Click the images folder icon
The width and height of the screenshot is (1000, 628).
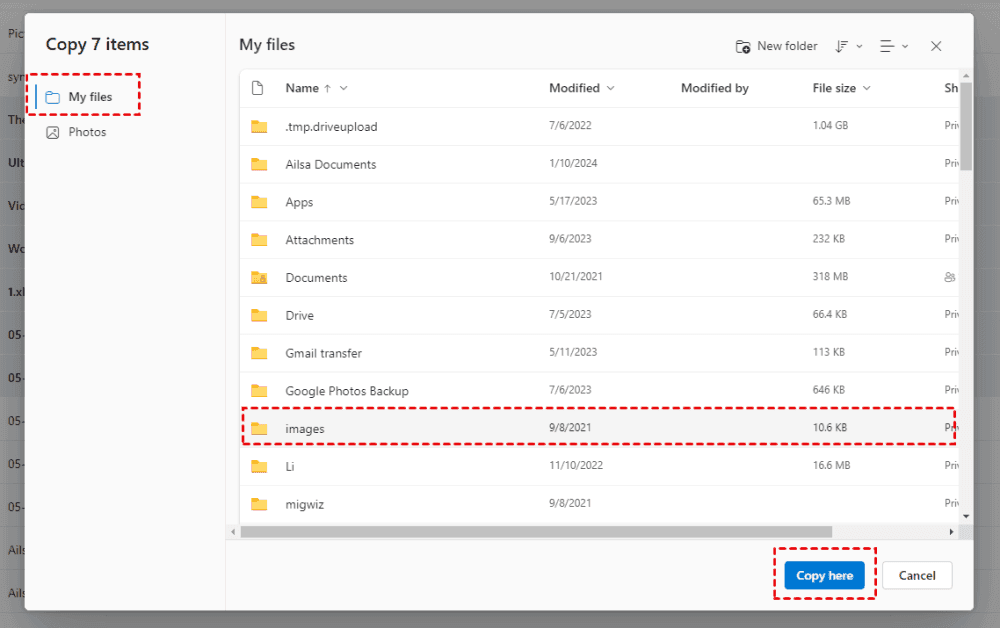tap(259, 428)
